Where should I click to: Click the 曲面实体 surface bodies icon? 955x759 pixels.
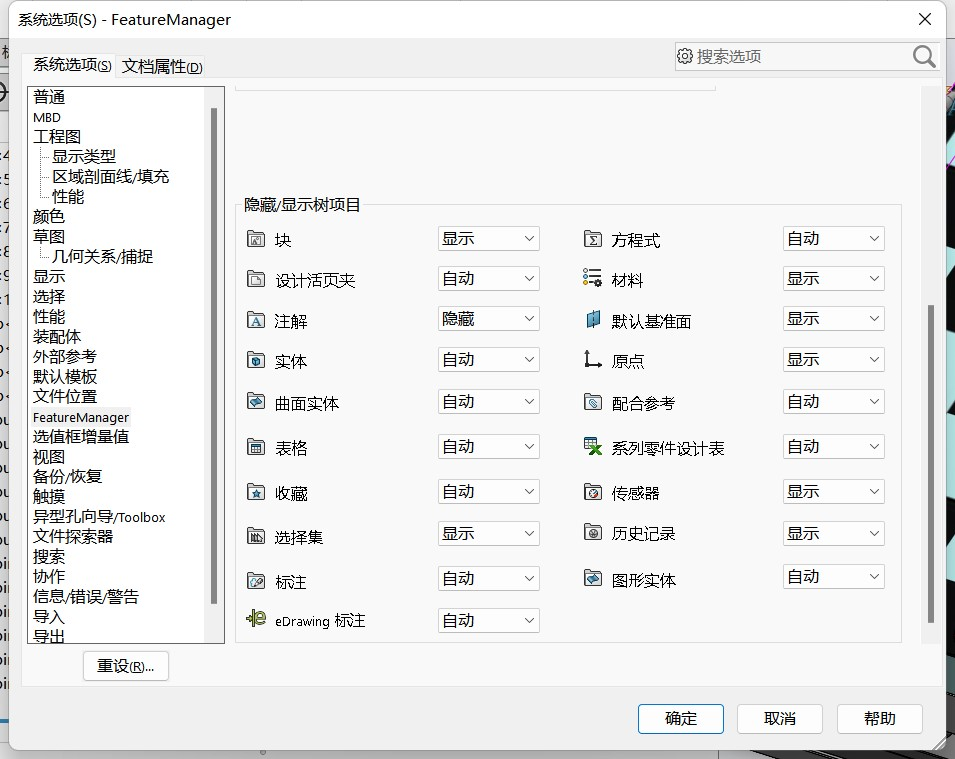point(256,402)
